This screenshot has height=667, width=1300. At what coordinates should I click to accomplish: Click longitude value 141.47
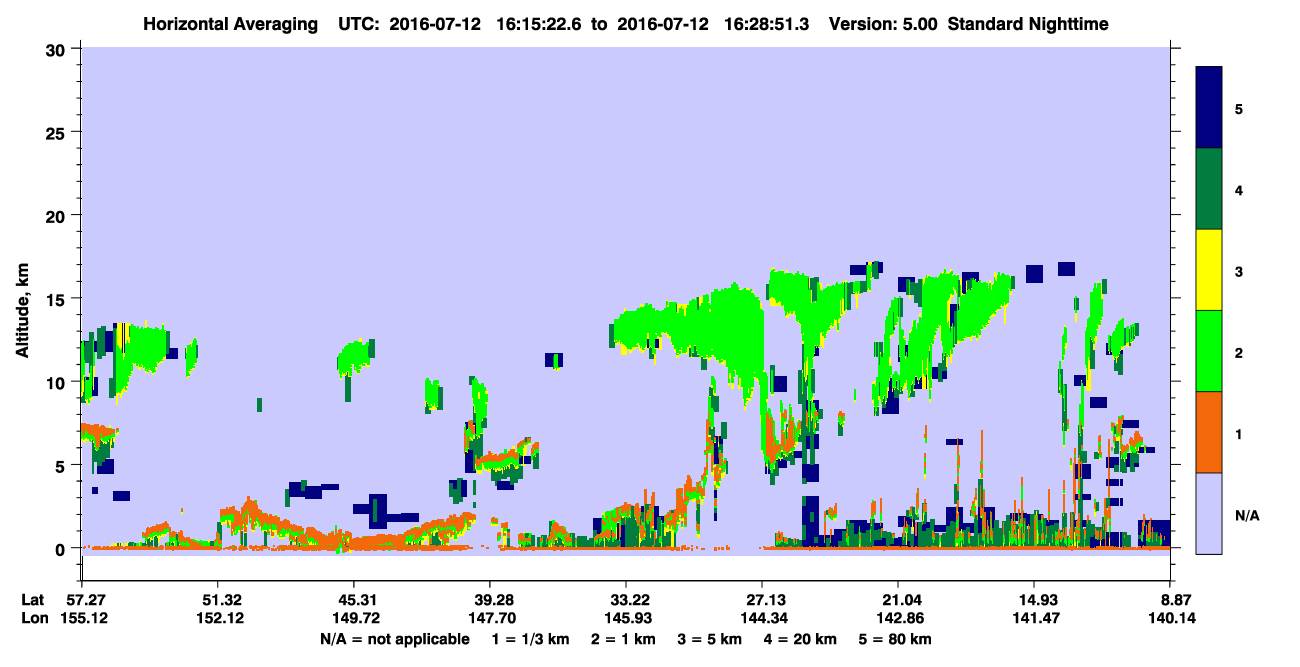1034,619
